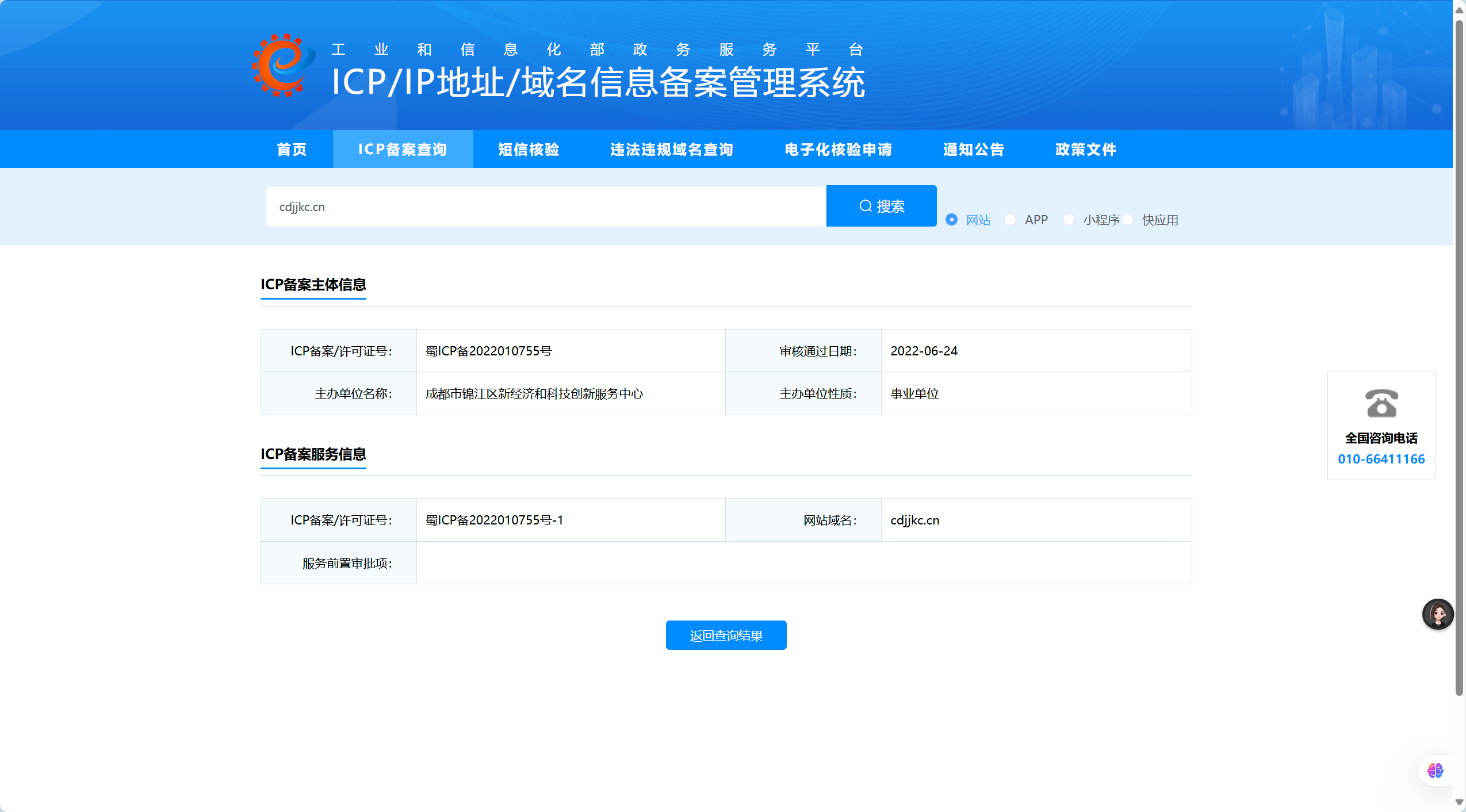
Task: Click the vertical page scrollbar
Action: pyautogui.click(x=1459, y=357)
